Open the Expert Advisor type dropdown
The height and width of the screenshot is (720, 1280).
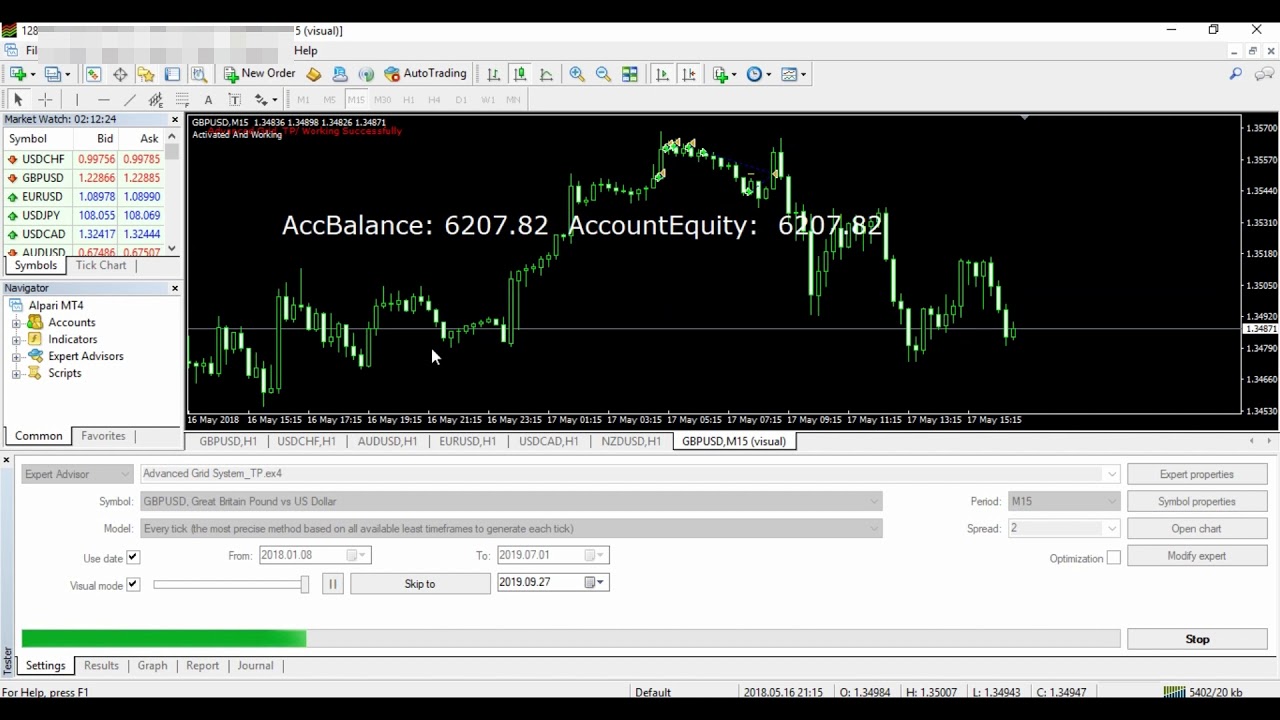pos(77,474)
